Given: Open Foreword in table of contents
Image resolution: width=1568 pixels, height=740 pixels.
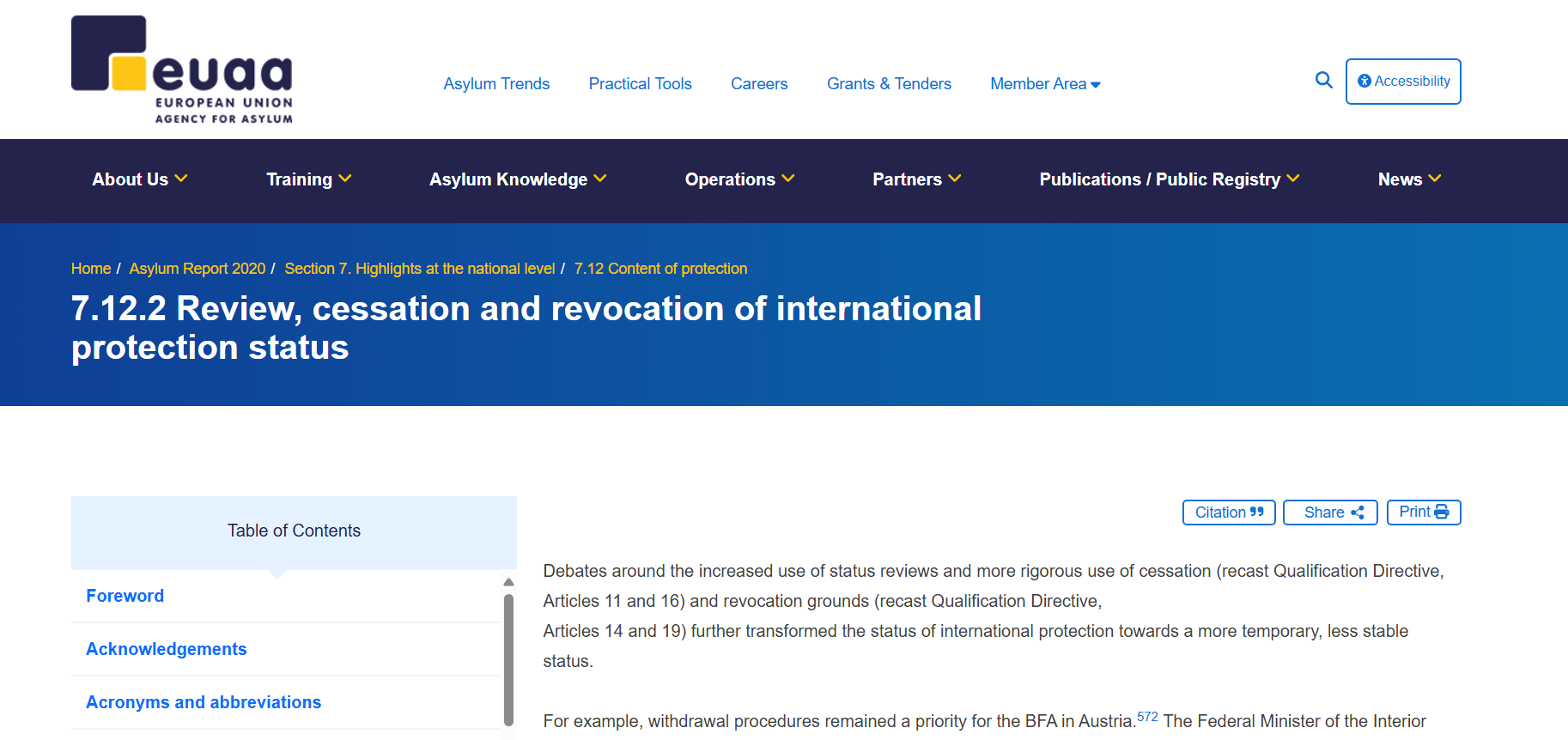Looking at the screenshot, I should coord(125,596).
